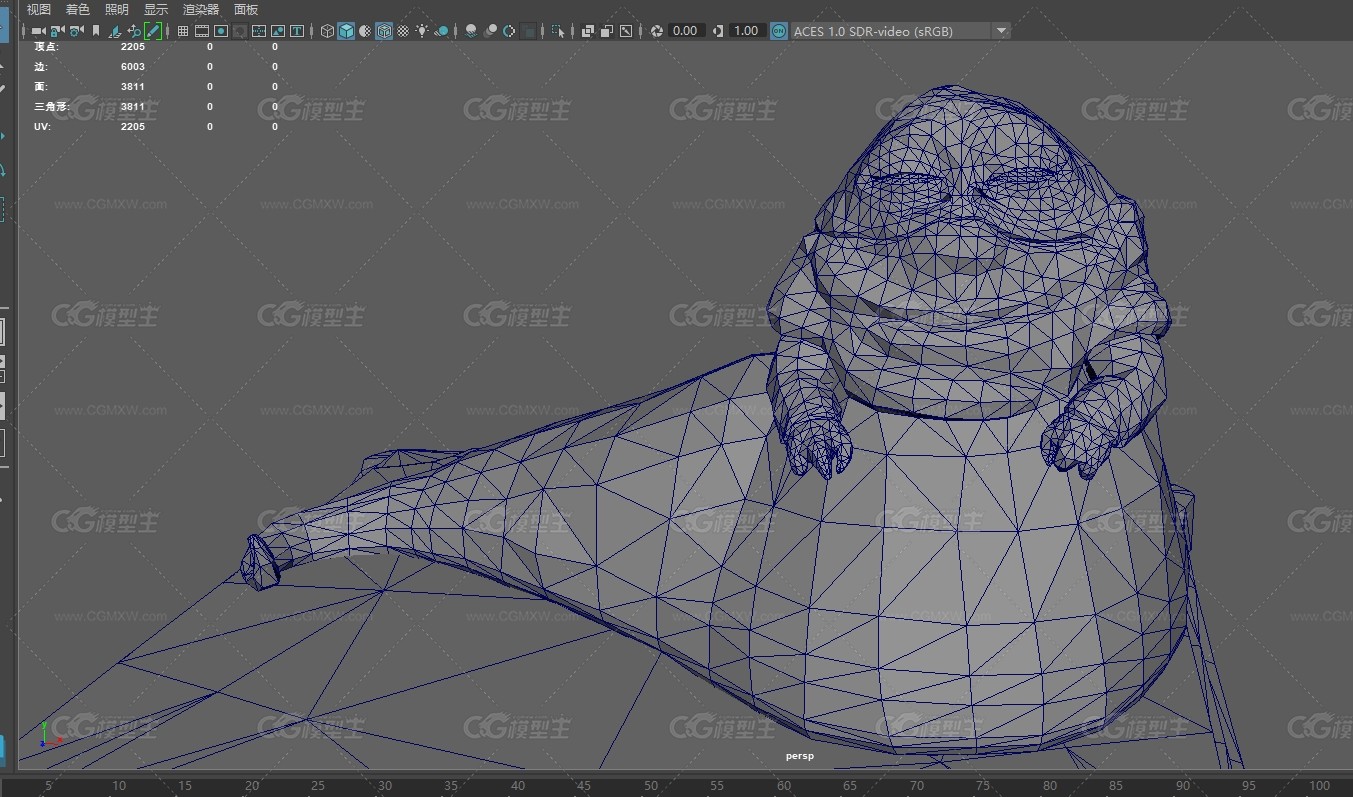Click Use Default Material icon

tap(365, 31)
